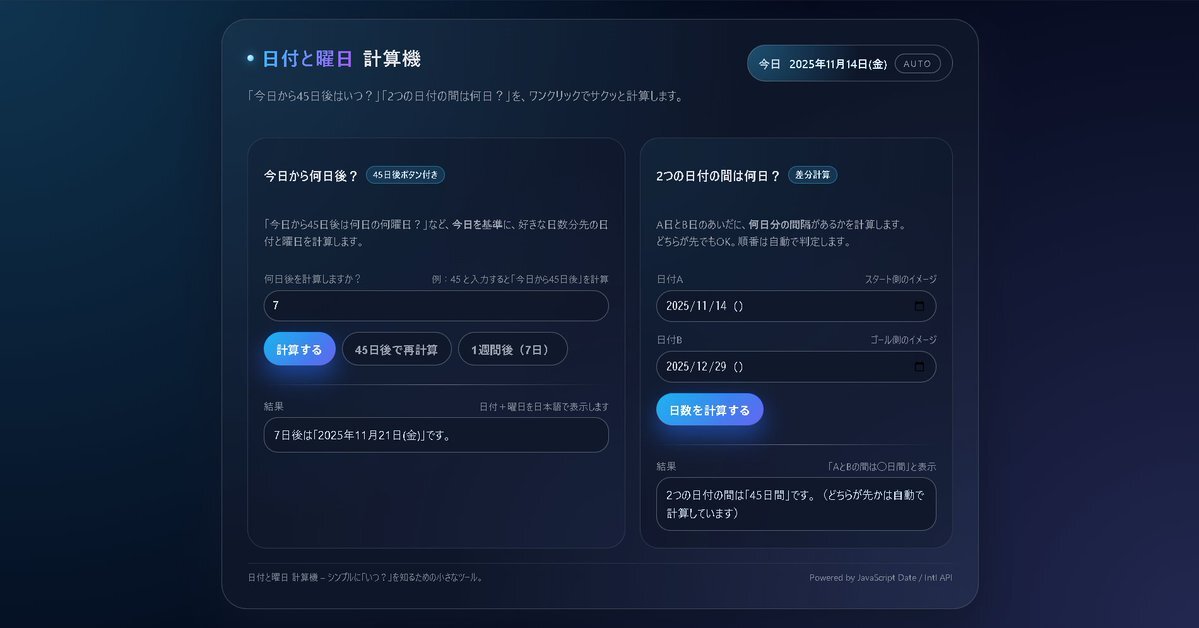
Task: Open calendar picker icon for 日付B
Action: click(919, 366)
